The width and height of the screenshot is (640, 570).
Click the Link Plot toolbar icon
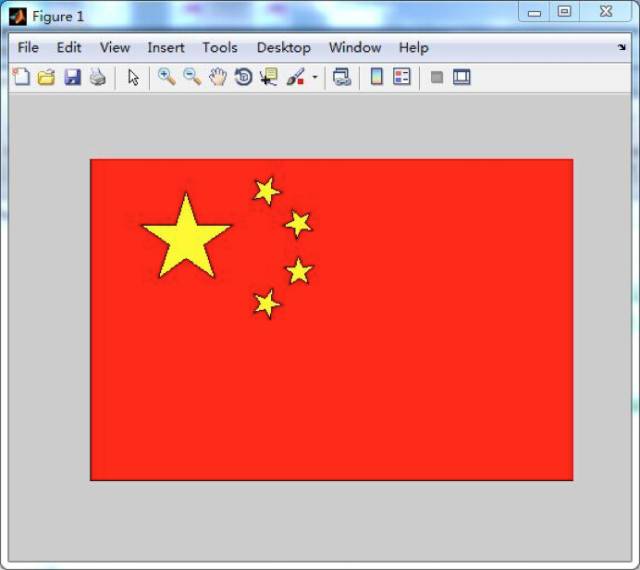pos(342,77)
